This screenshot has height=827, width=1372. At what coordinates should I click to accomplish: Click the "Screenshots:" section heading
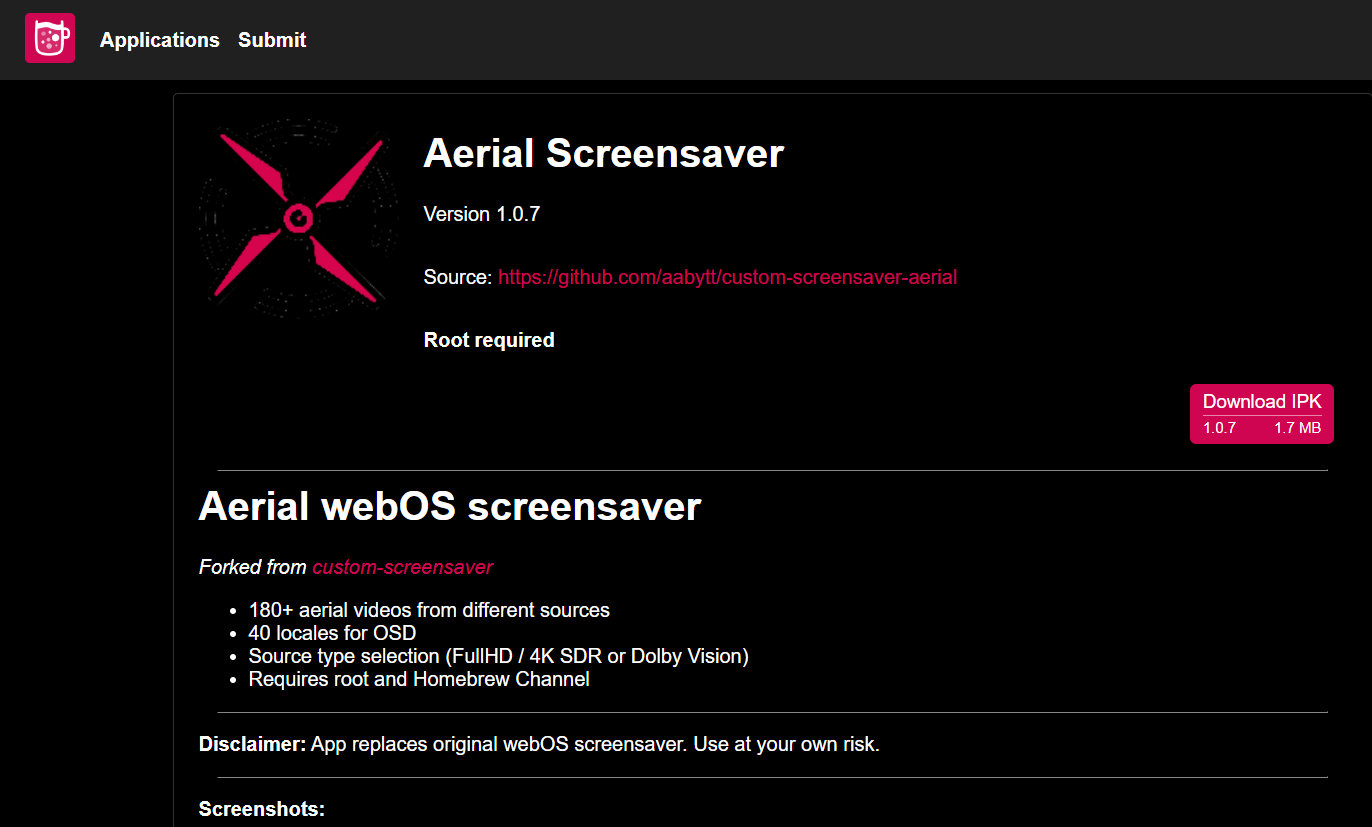click(262, 809)
